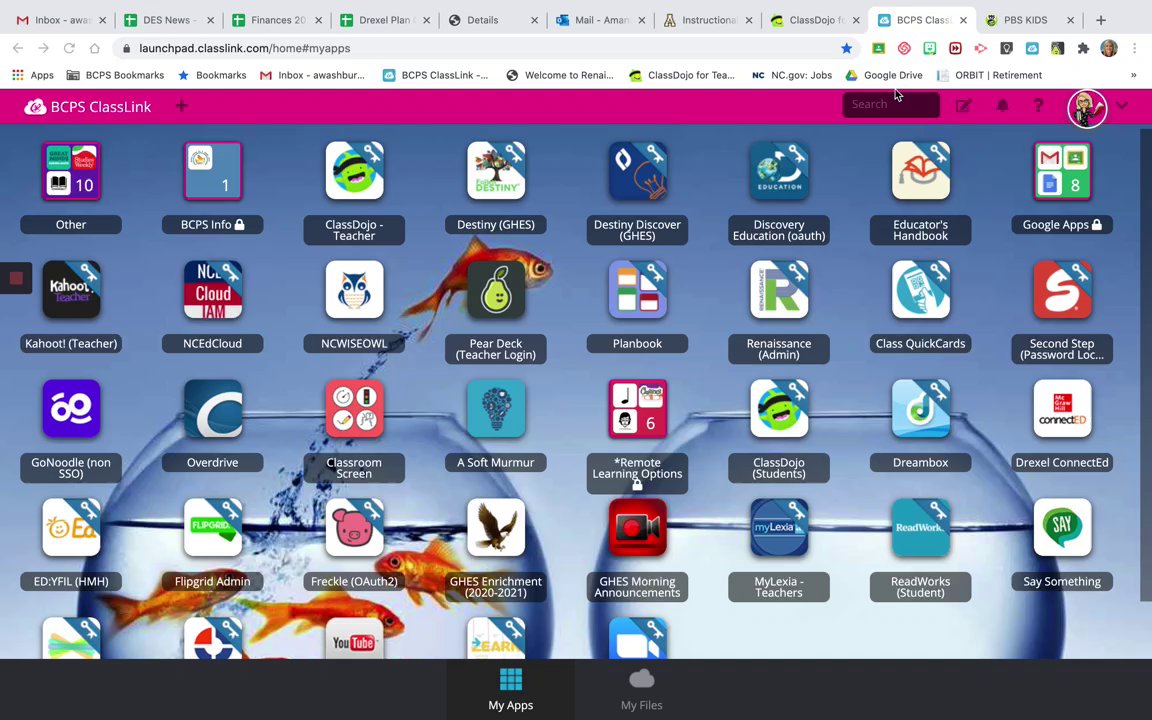The height and width of the screenshot is (720, 1152).
Task: Open Remote Learning Options folder
Action: point(637,409)
